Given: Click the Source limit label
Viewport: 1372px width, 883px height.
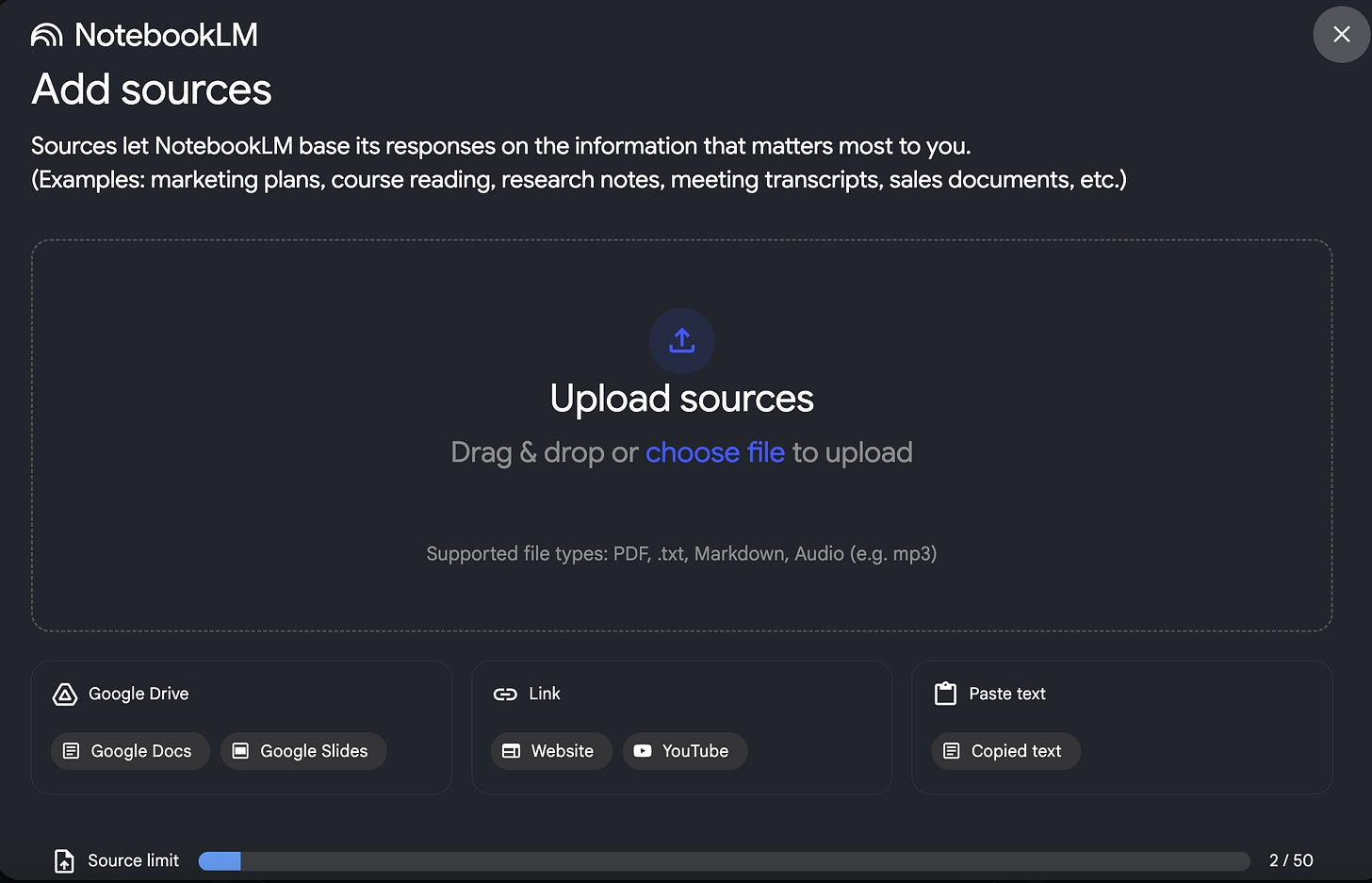Looking at the screenshot, I should click(x=133, y=860).
